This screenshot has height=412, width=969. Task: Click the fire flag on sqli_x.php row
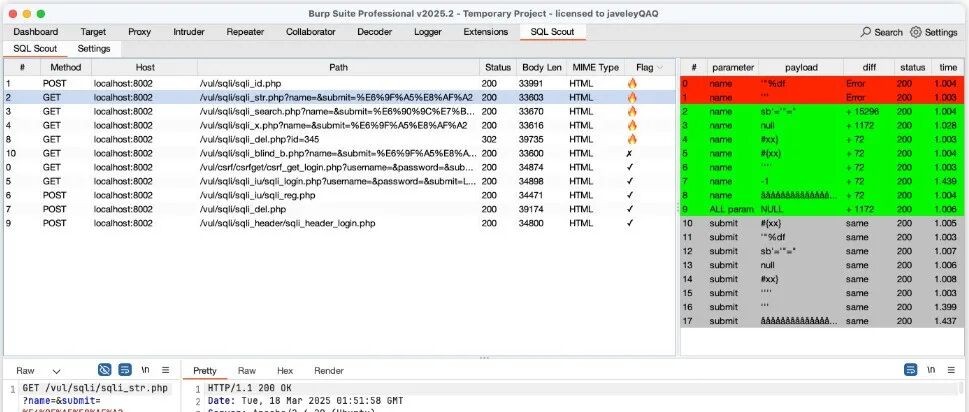pyautogui.click(x=632, y=125)
